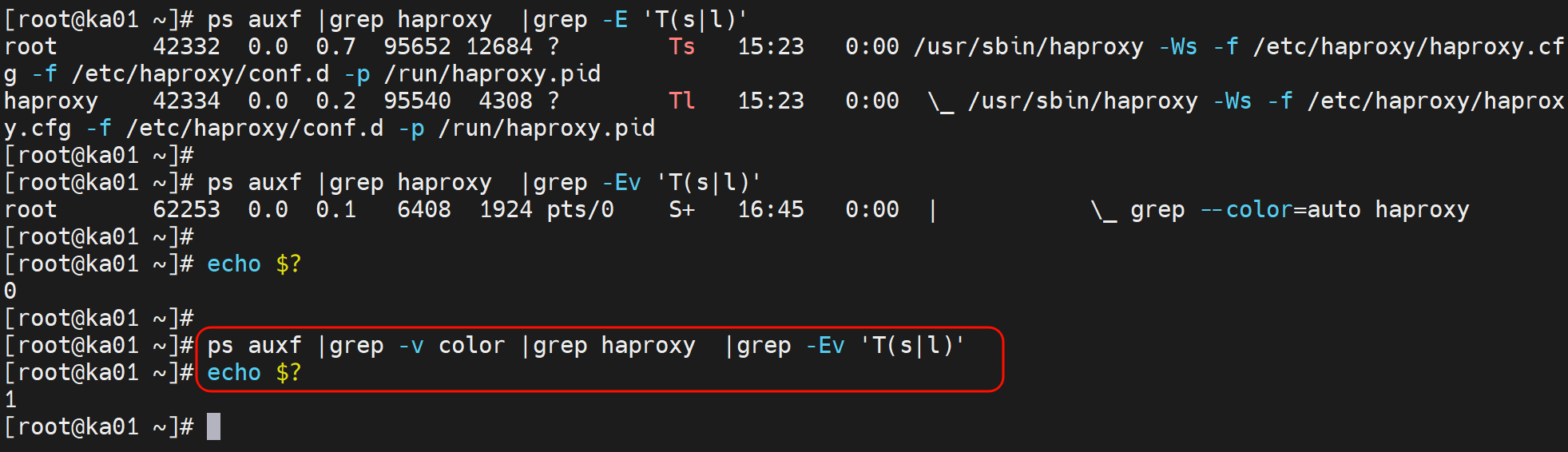Viewport: 1568px width, 452px height.
Task: Click the echo $? command inside the red box
Action: (x=253, y=372)
